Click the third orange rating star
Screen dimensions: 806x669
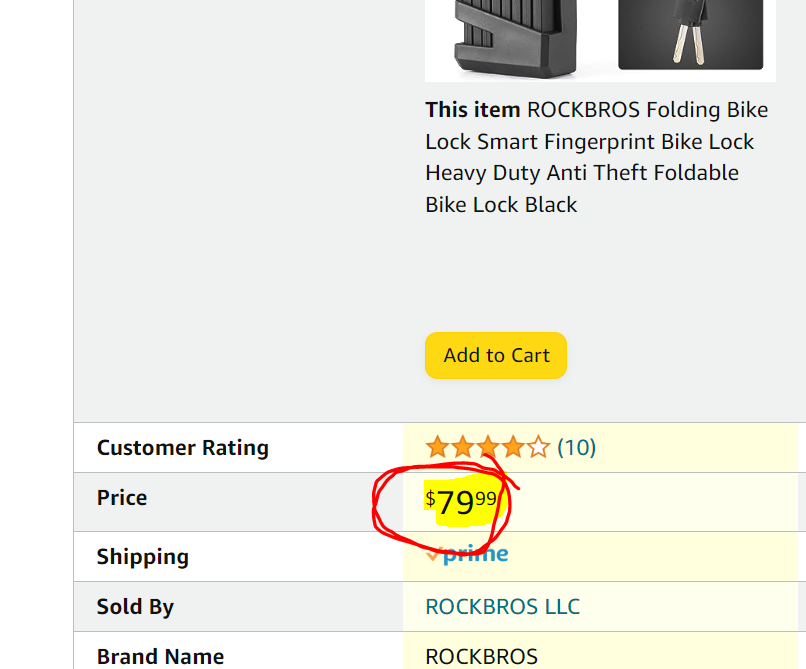pos(488,447)
